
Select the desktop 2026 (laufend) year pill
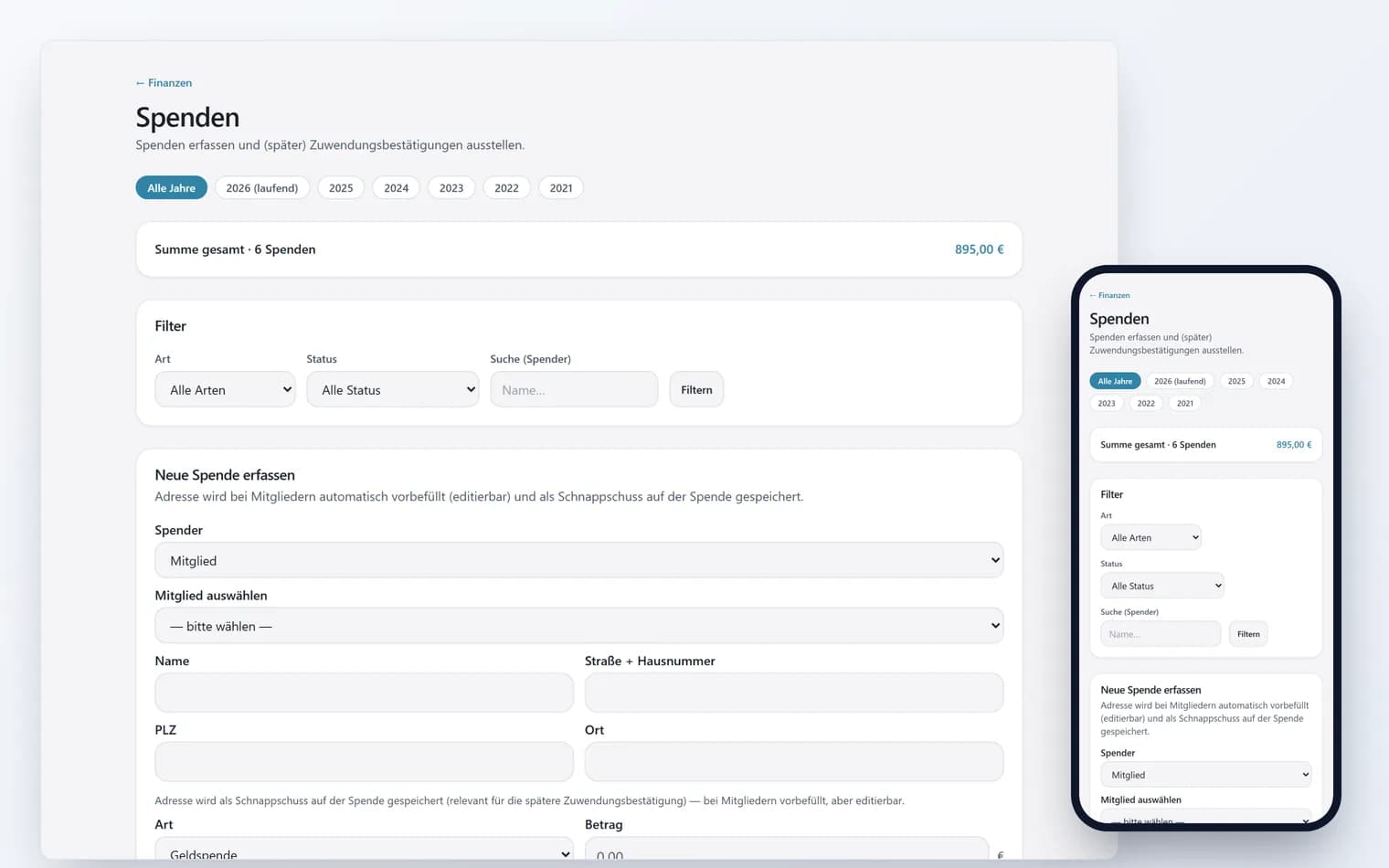tap(262, 188)
